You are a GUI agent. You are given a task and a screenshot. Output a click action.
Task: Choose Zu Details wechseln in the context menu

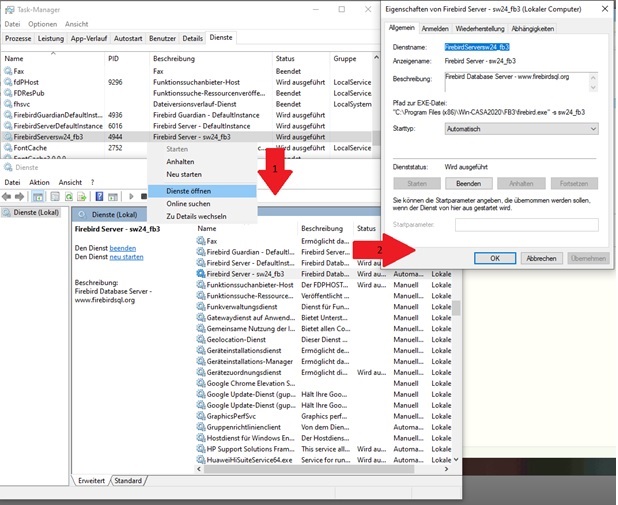click(202, 216)
